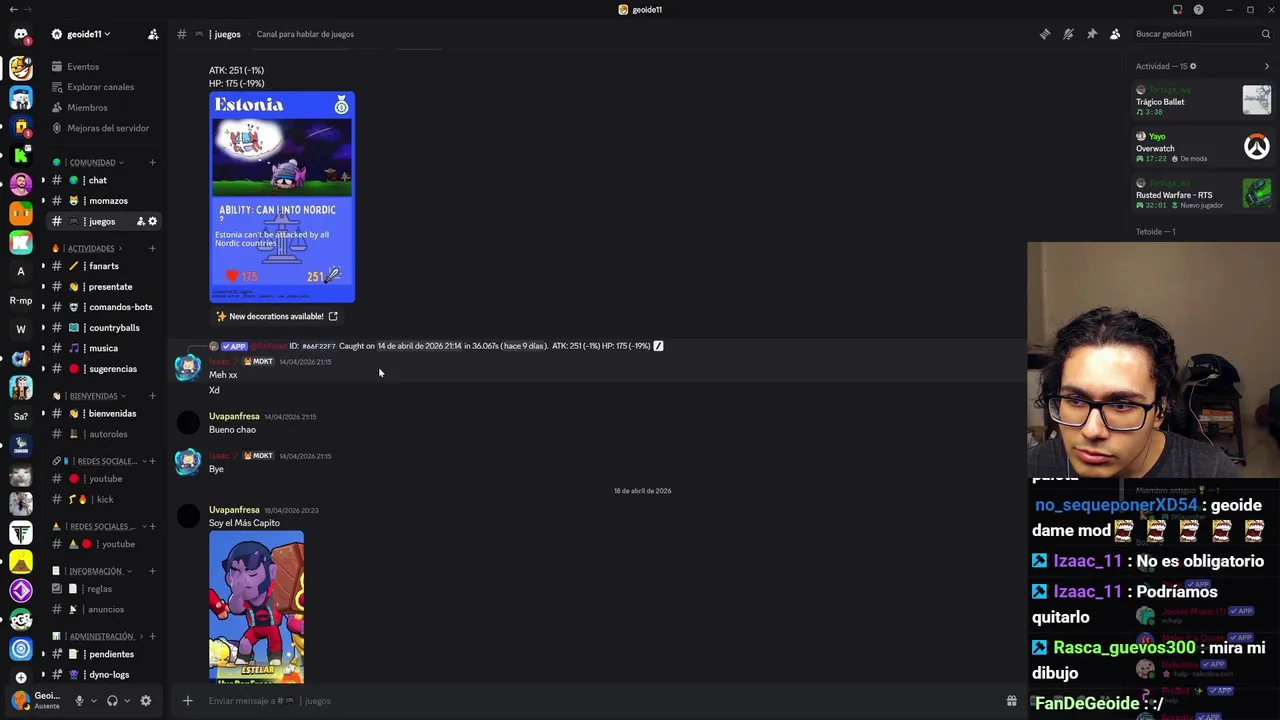
Task: Click Uvapanfresa username on Bueno chao message
Action: [234, 416]
